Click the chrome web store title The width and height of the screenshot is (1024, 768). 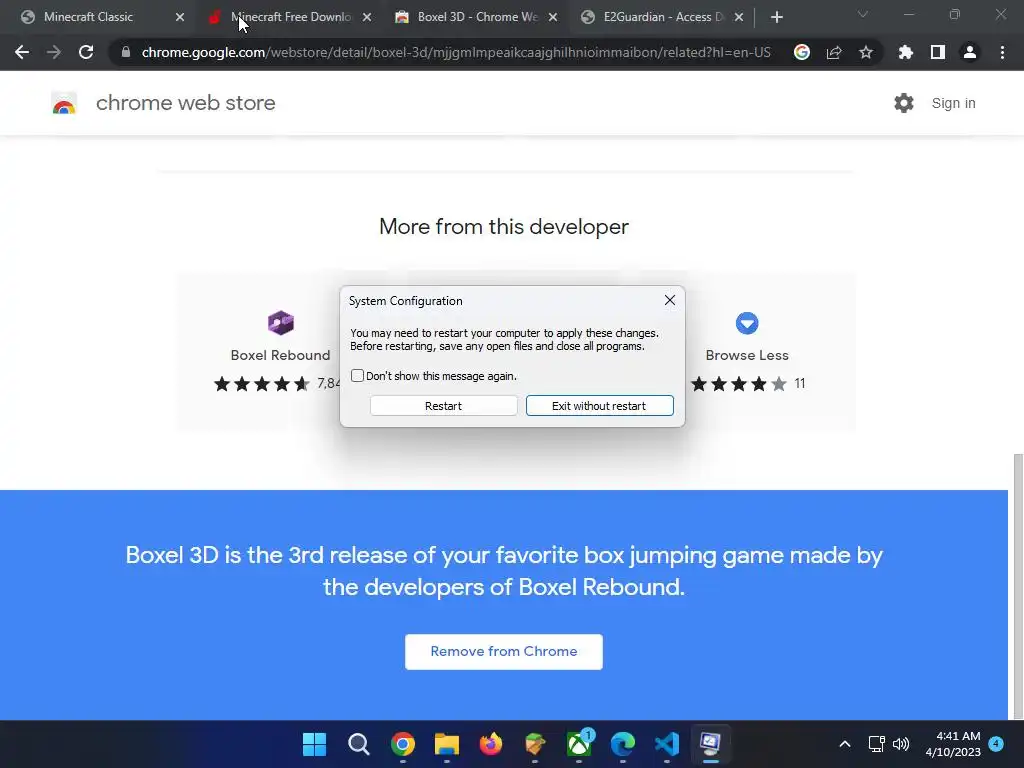click(x=185, y=103)
